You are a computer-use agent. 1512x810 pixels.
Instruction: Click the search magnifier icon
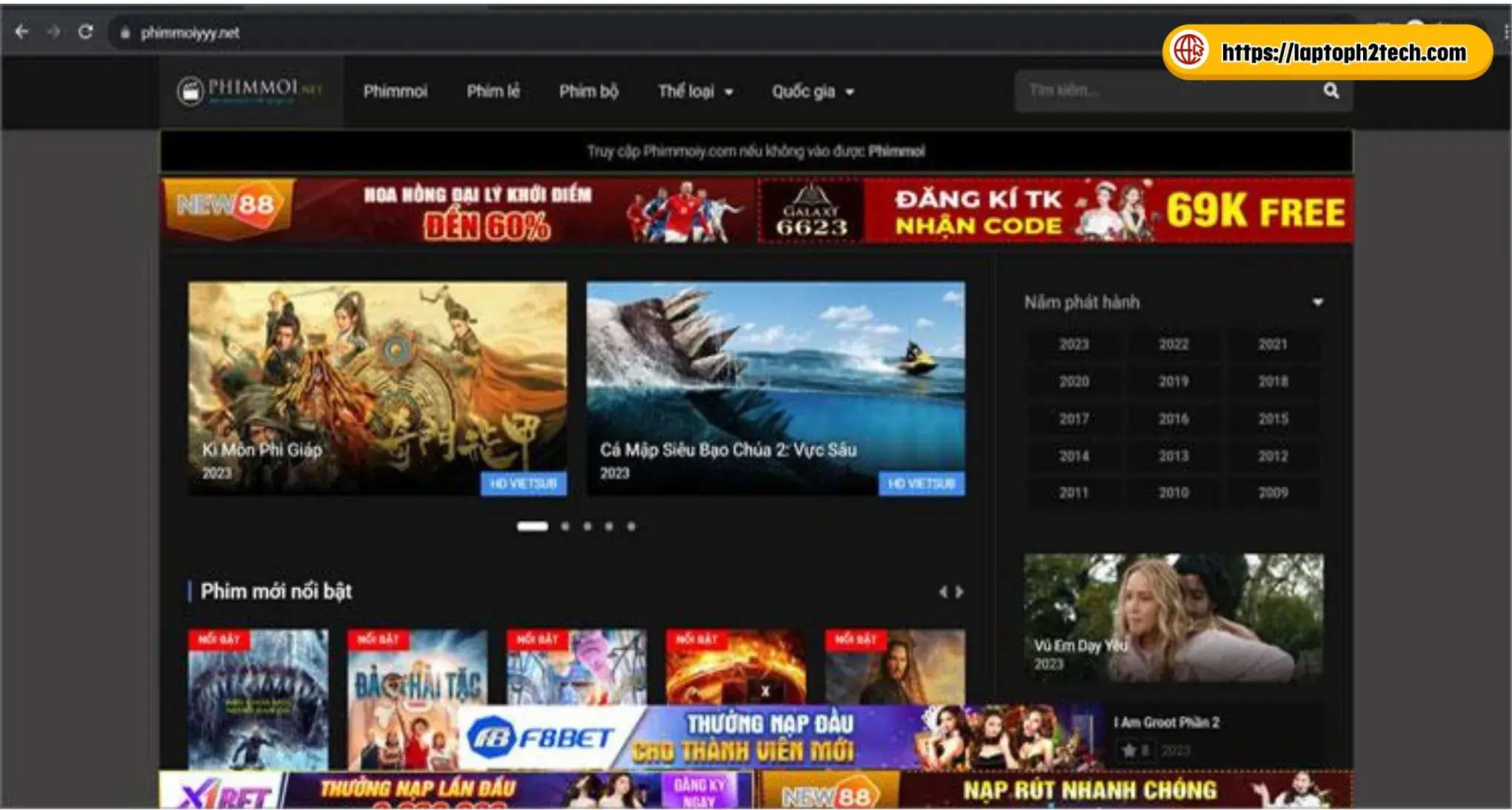click(x=1331, y=90)
